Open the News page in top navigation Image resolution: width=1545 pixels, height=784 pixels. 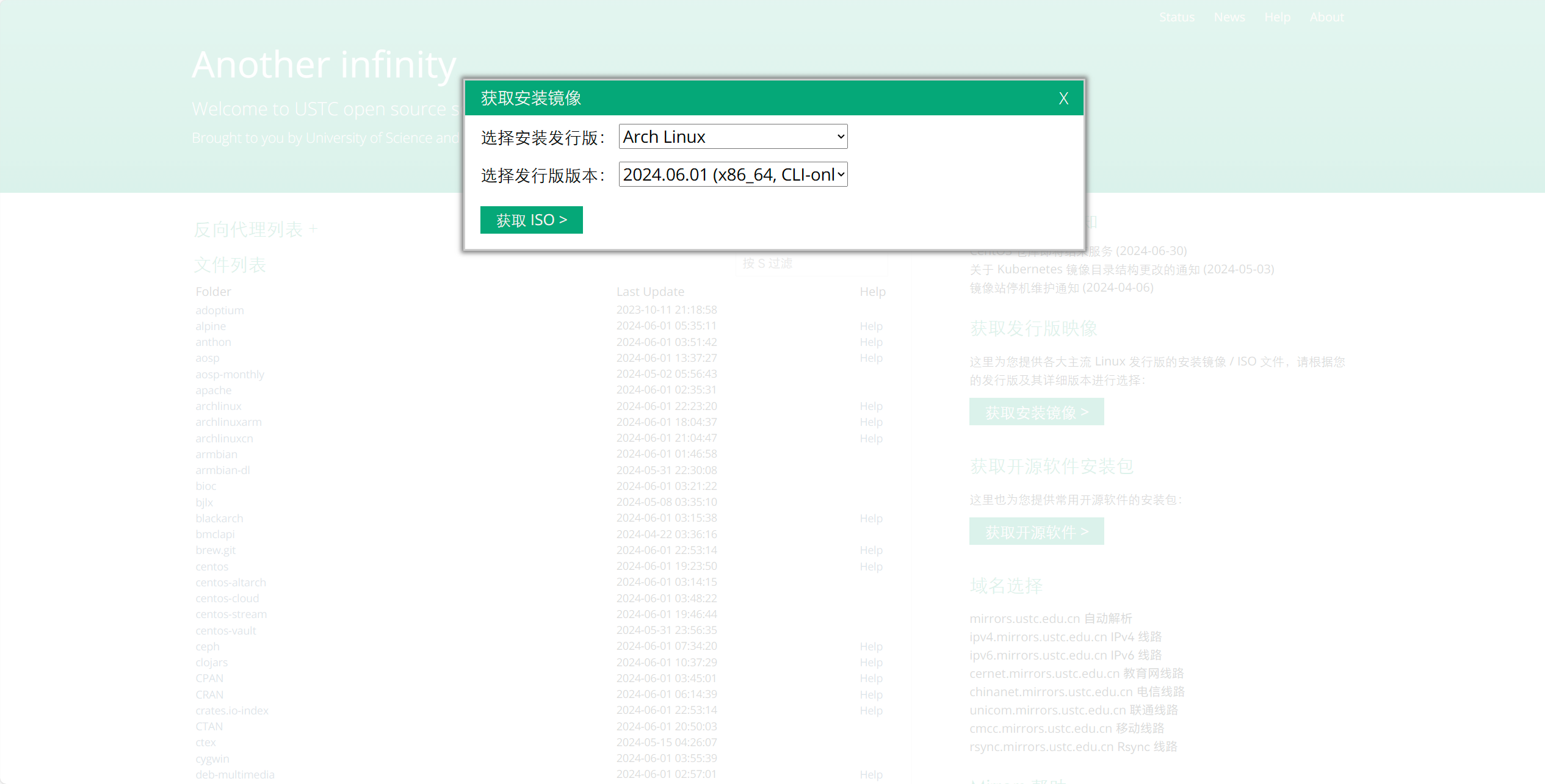(1229, 17)
